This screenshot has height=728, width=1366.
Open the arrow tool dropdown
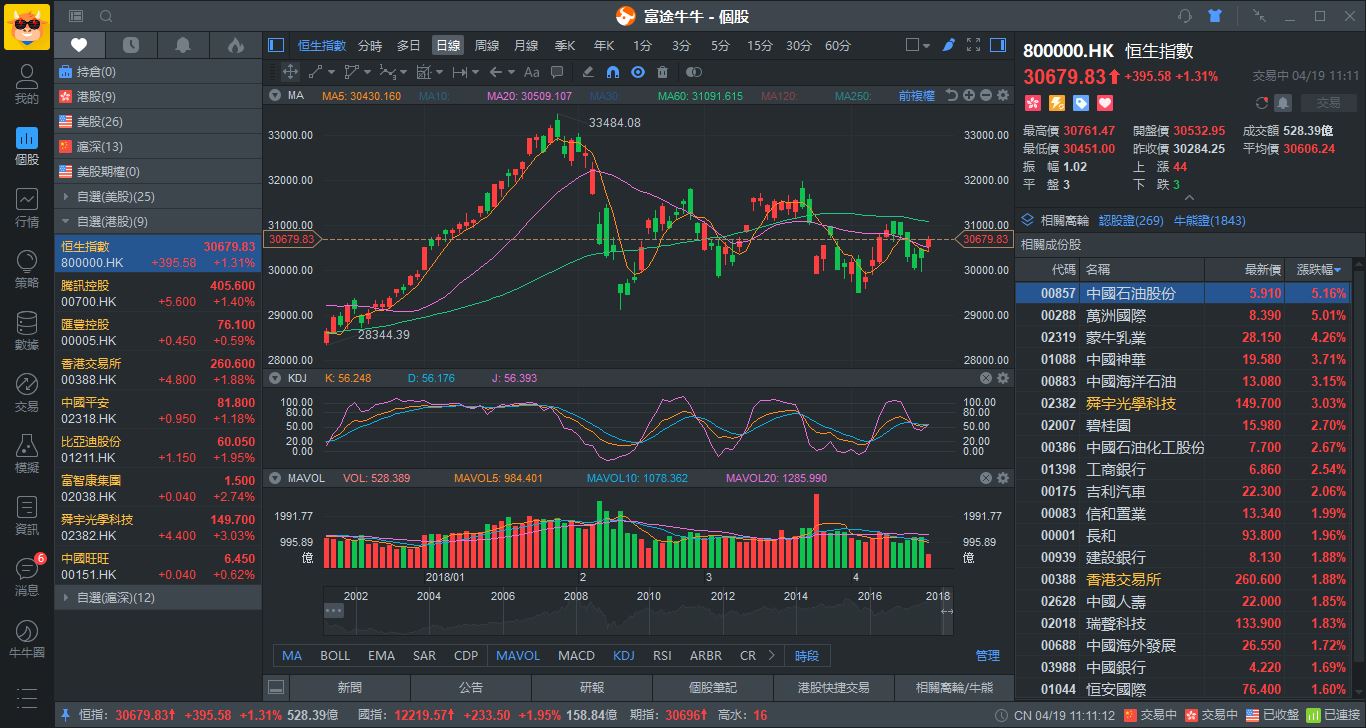pos(510,72)
